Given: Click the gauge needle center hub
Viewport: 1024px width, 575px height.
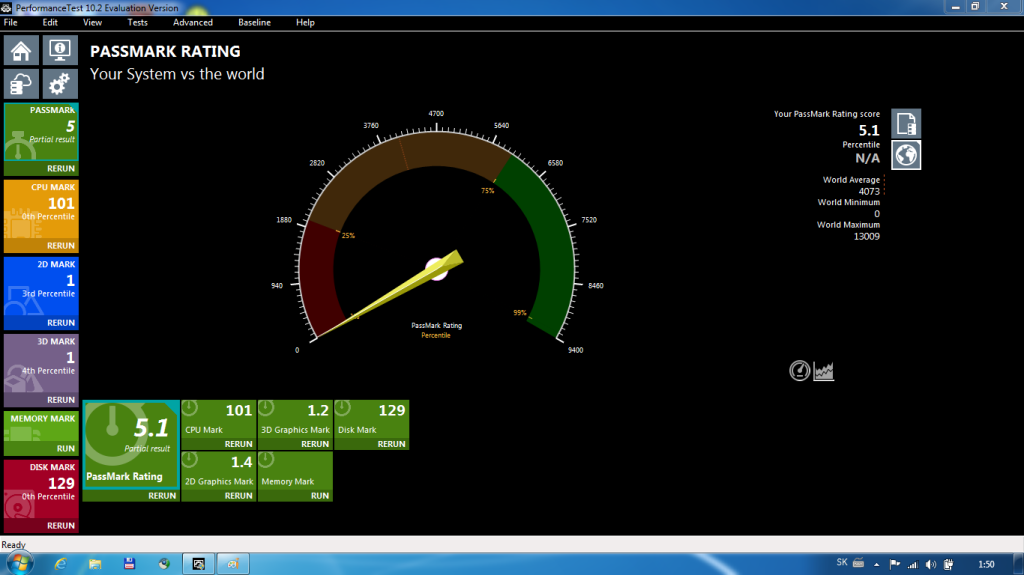Looking at the screenshot, I should point(436,269).
